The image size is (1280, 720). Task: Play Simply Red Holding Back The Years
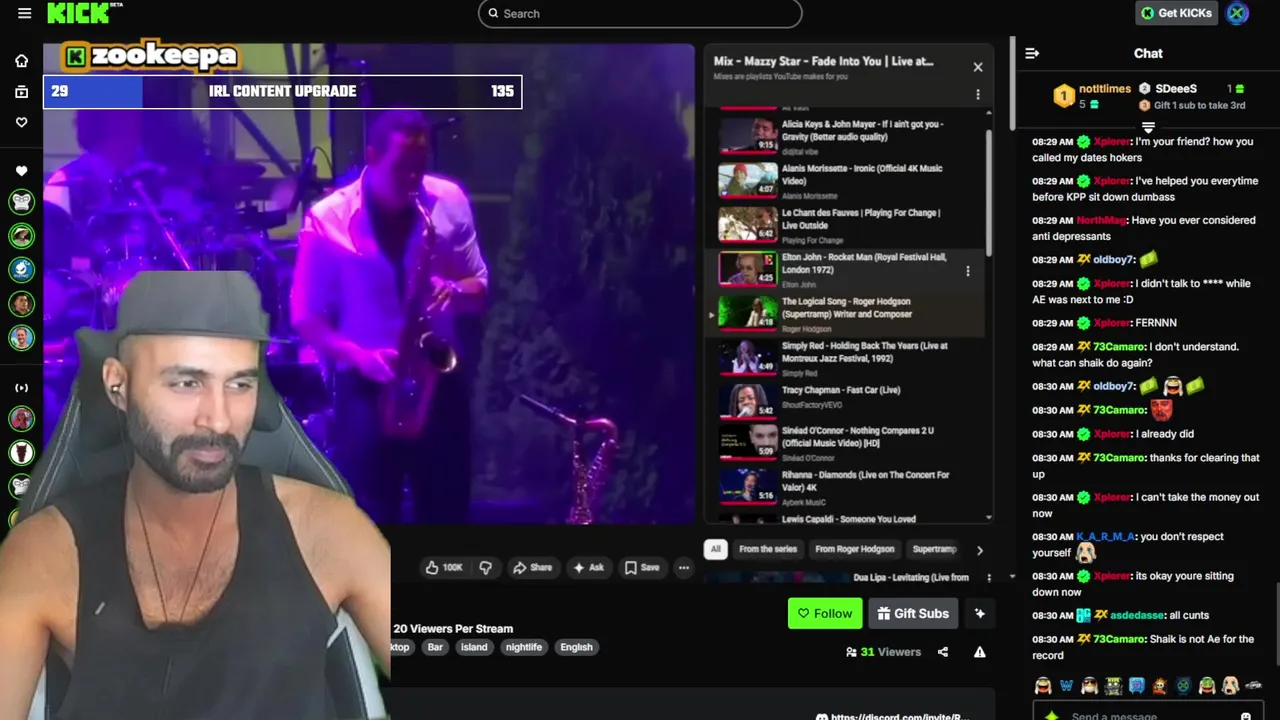pyautogui.click(x=845, y=357)
